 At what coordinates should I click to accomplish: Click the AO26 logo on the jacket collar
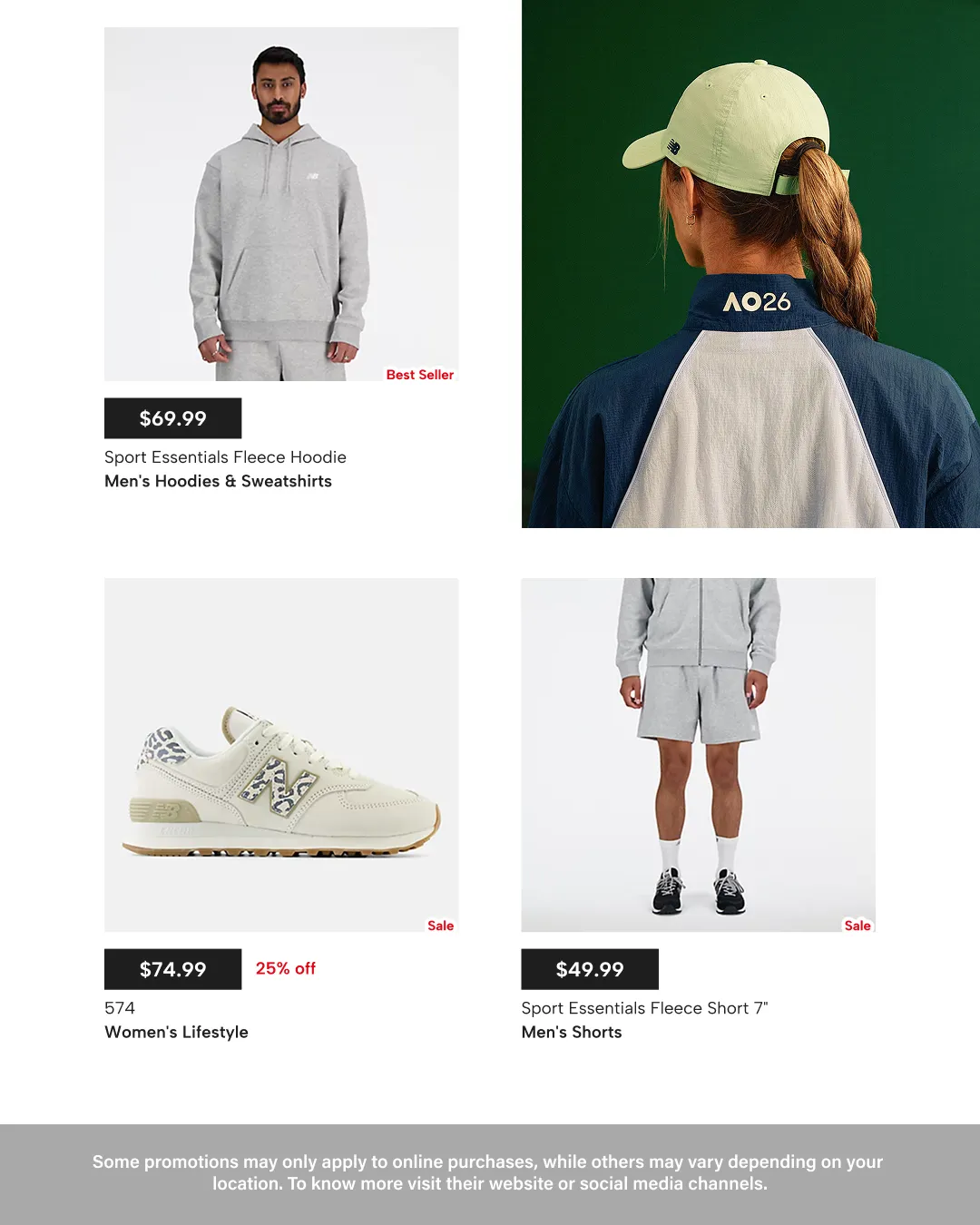(x=757, y=302)
